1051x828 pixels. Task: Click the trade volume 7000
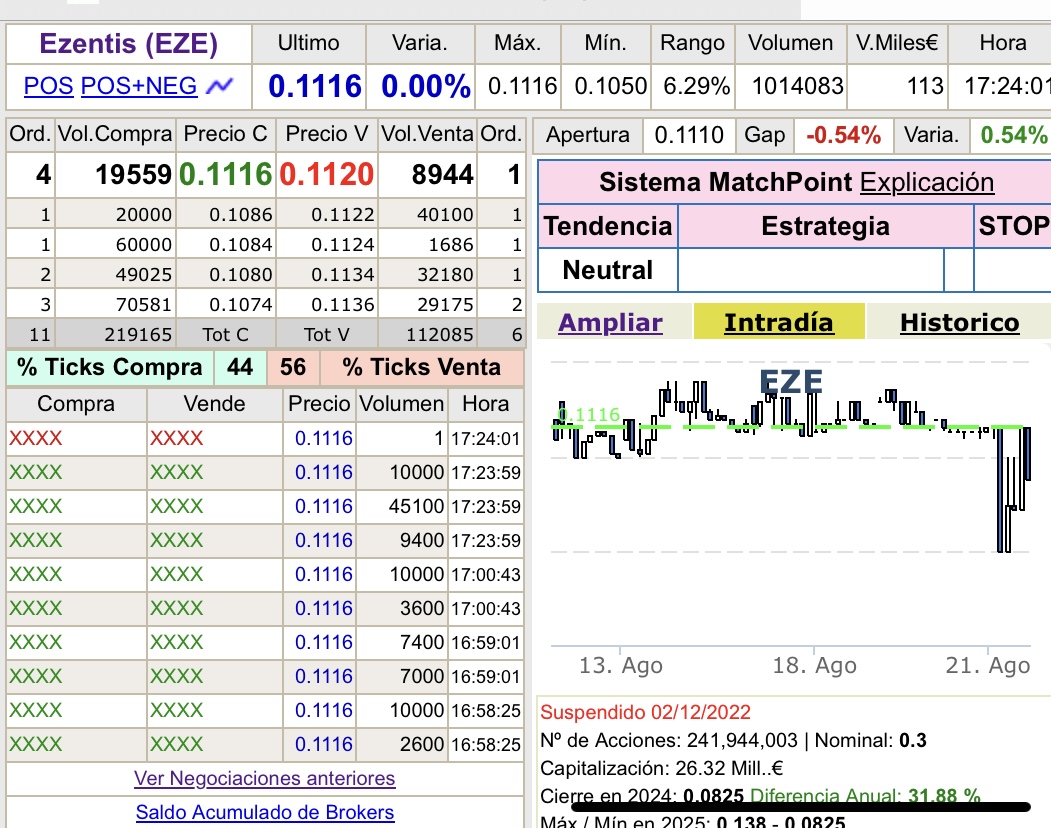click(x=422, y=676)
